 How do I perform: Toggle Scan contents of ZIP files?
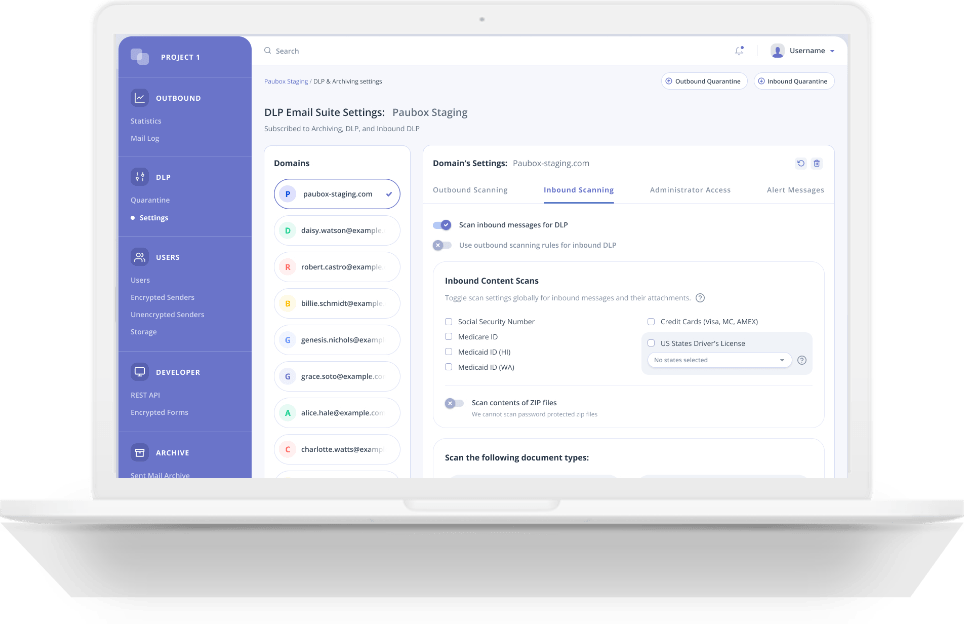(454, 403)
